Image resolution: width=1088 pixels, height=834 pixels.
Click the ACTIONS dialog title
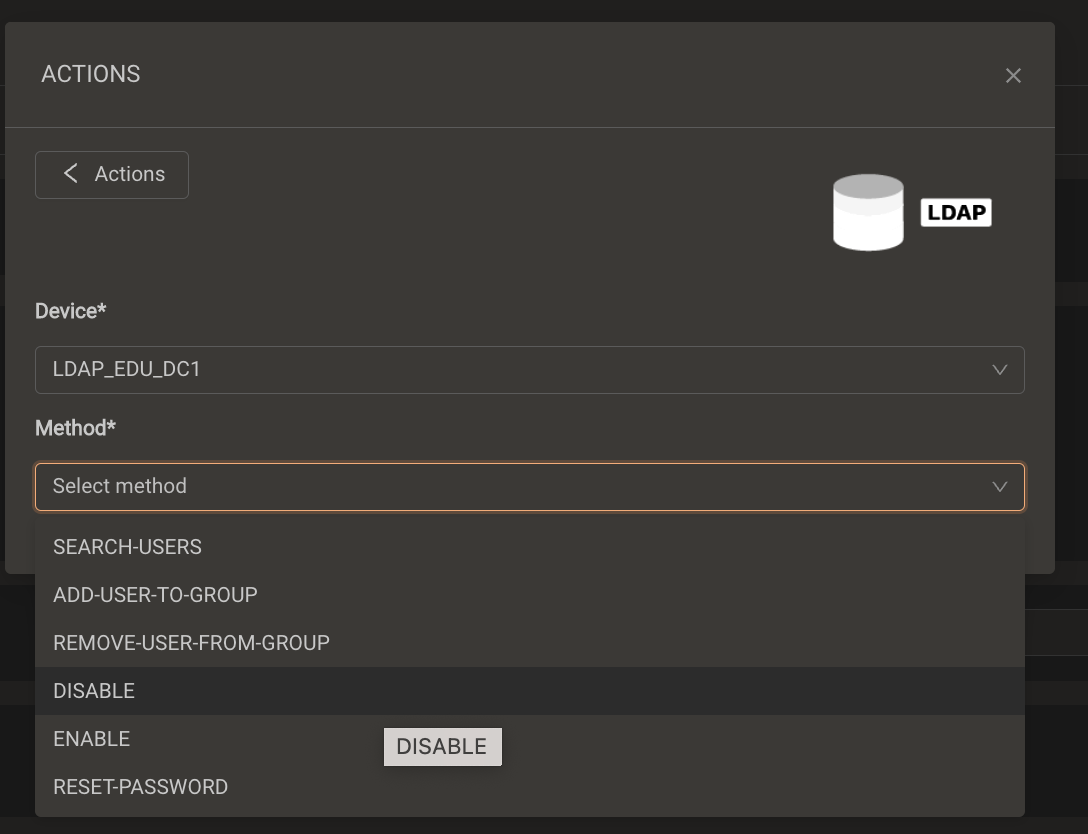point(91,74)
